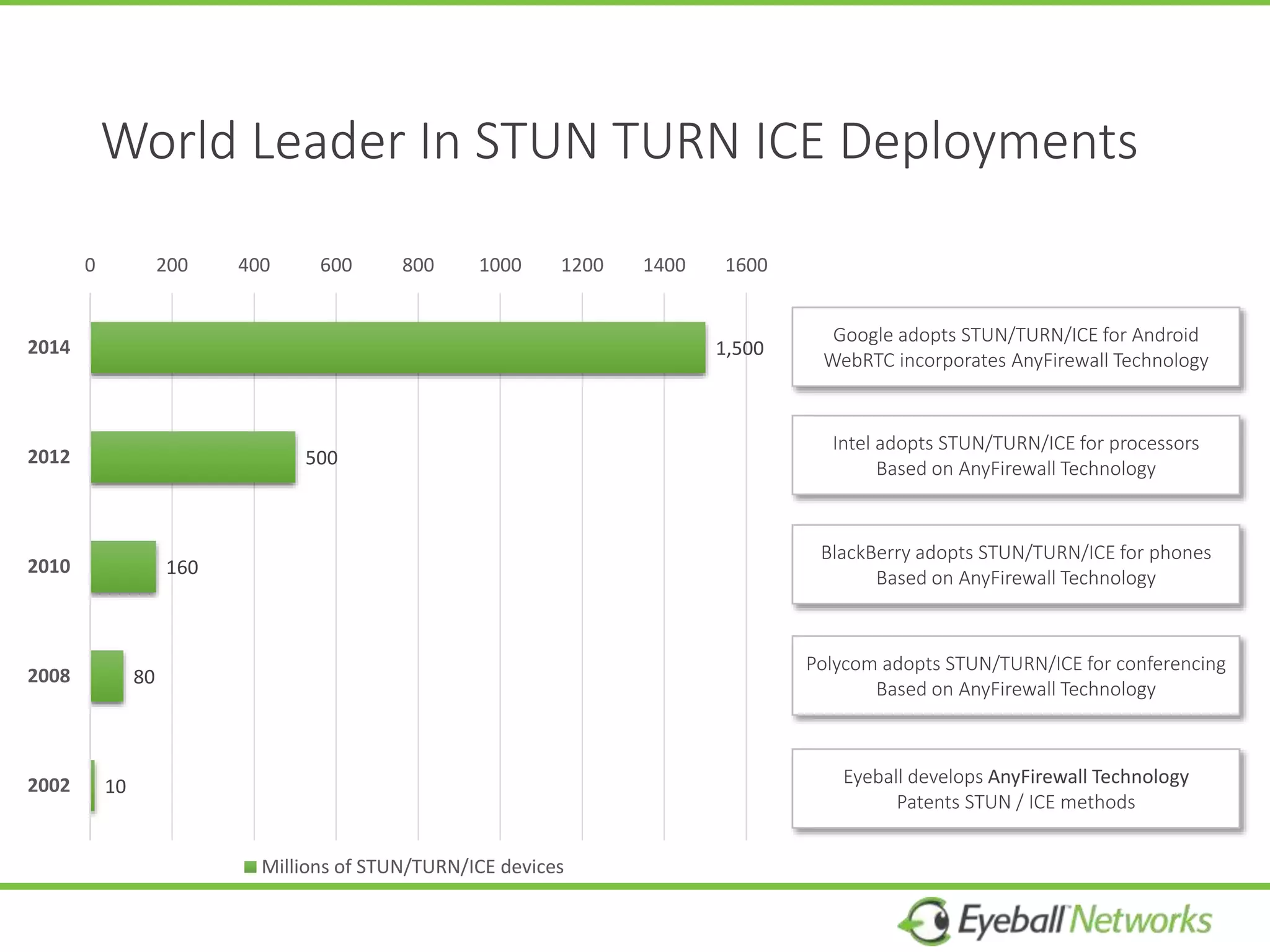Click the 500 data label
Image resolution: width=1270 pixels, height=952 pixels.
click(x=321, y=458)
